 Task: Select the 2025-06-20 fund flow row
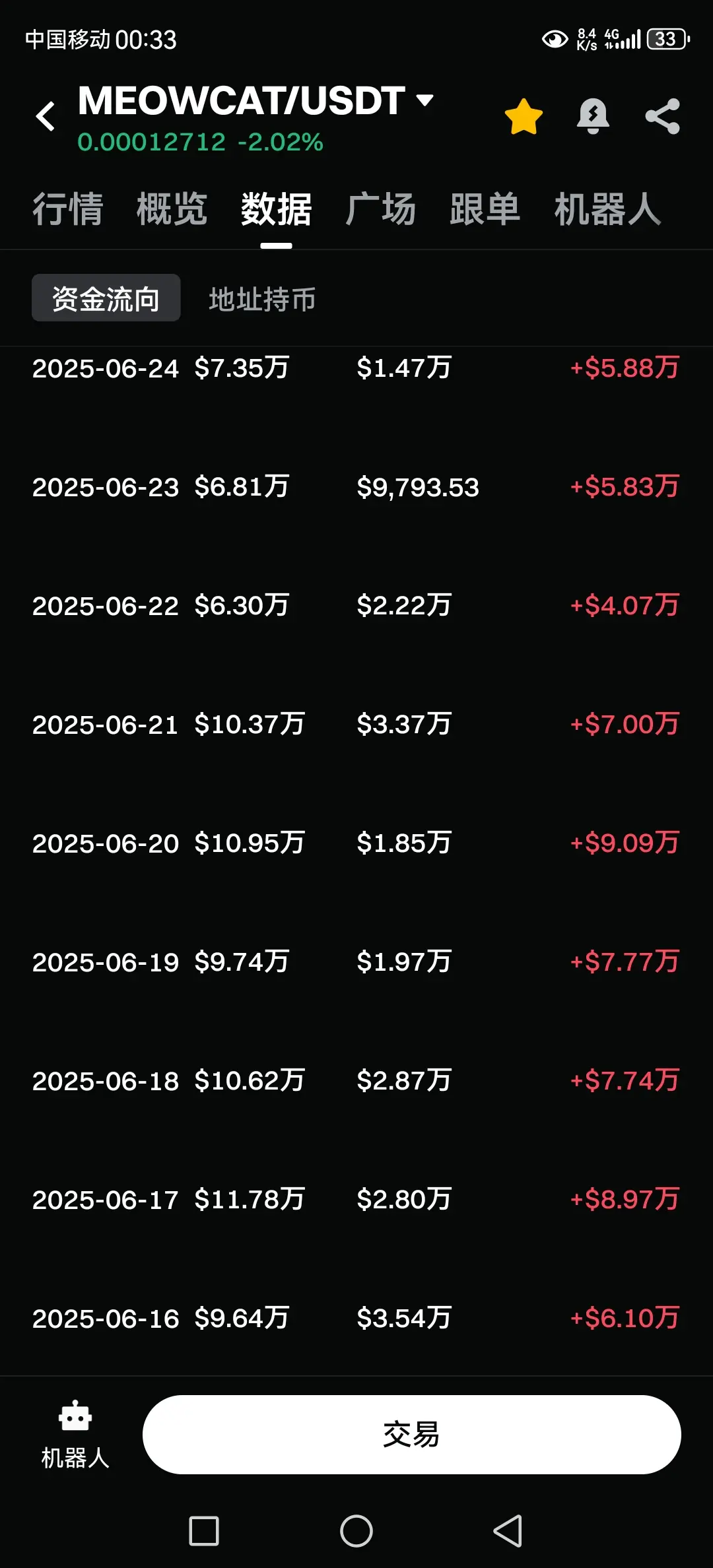point(356,843)
